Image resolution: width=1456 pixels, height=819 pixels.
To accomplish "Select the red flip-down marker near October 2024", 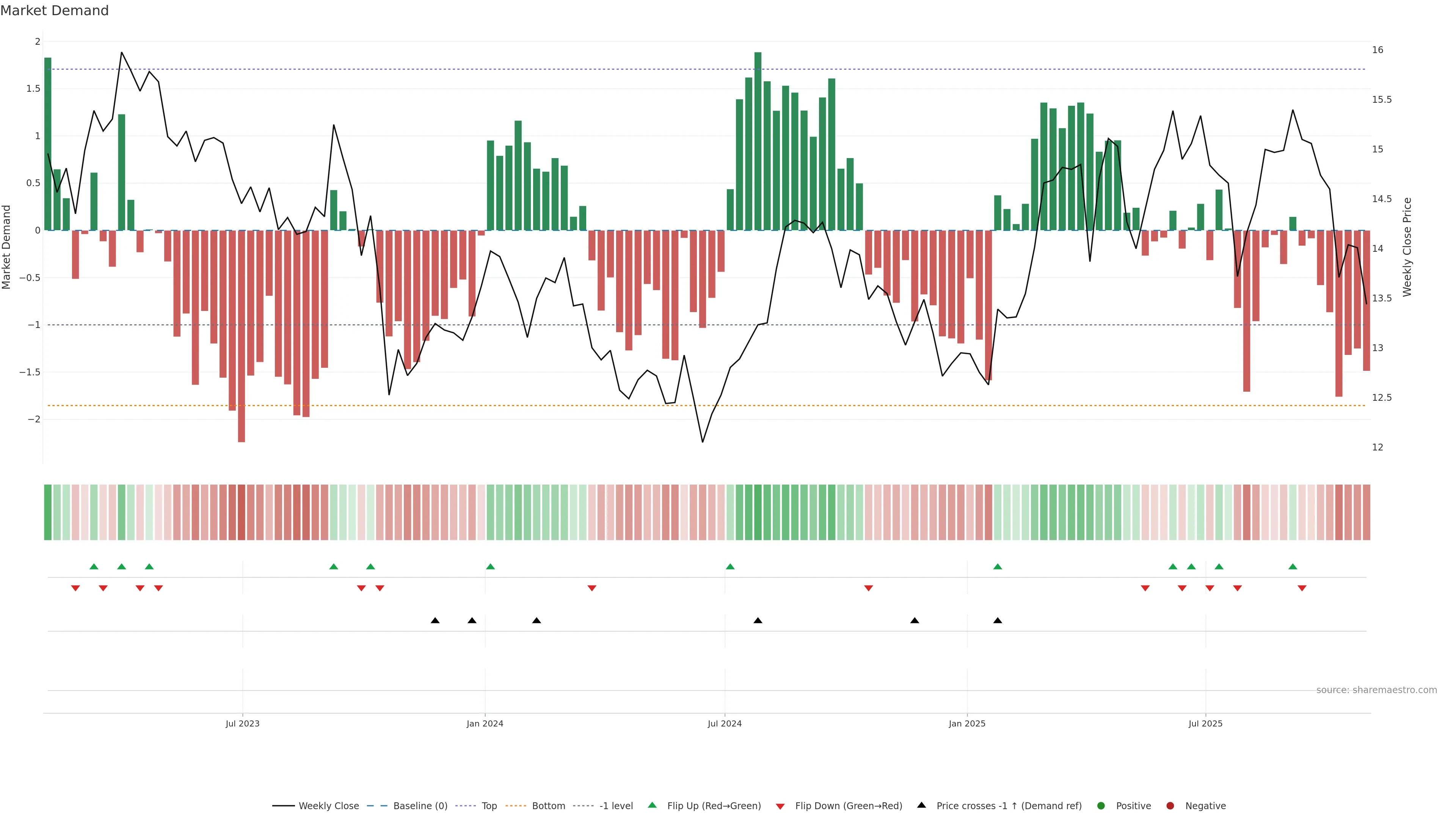I will click(868, 588).
